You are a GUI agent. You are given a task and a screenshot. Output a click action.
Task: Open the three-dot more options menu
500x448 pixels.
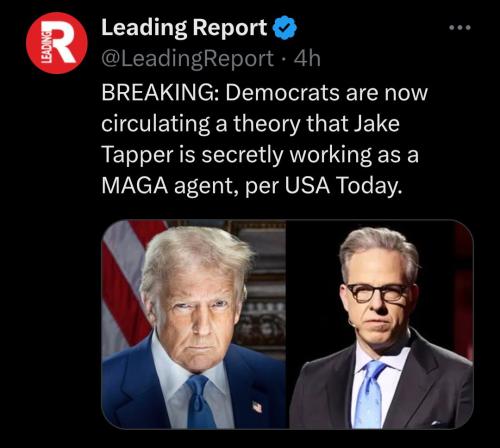pyautogui.click(x=460, y=28)
